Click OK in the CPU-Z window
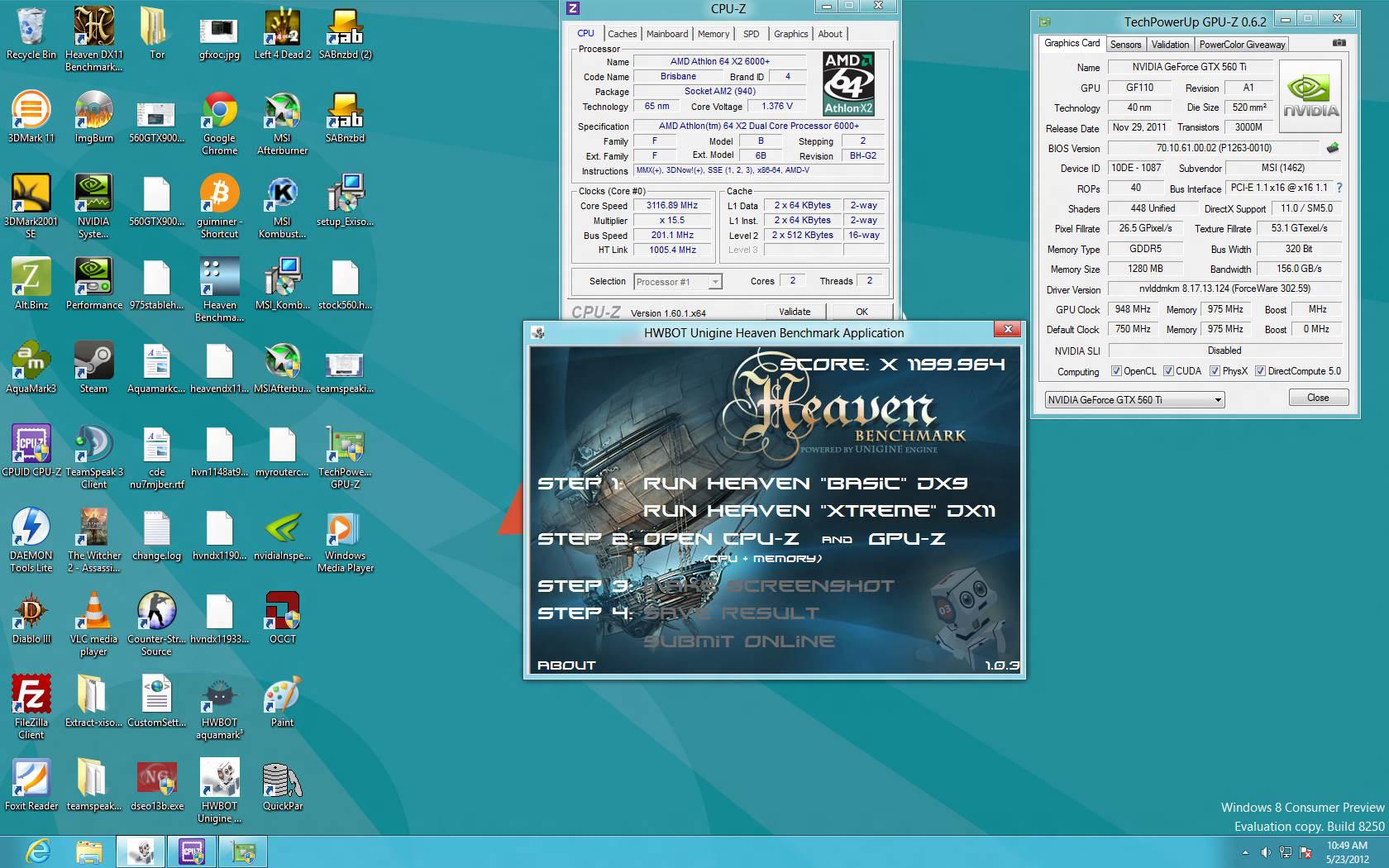The image size is (1389, 868). (x=862, y=312)
